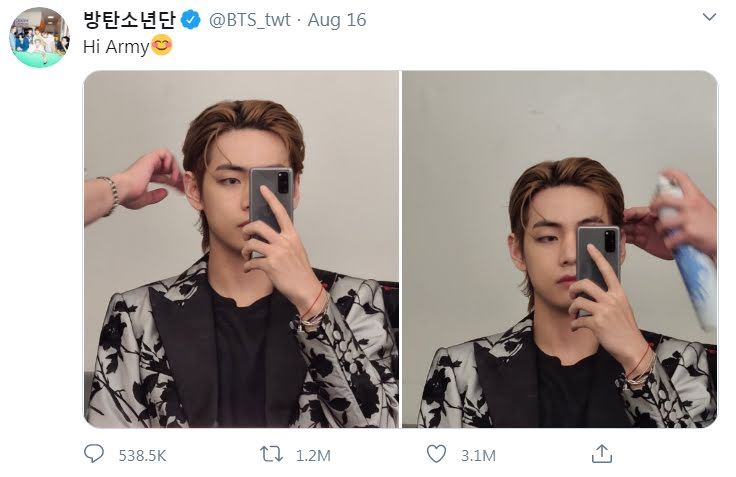Click the dot separator before Aug 16

(299, 21)
